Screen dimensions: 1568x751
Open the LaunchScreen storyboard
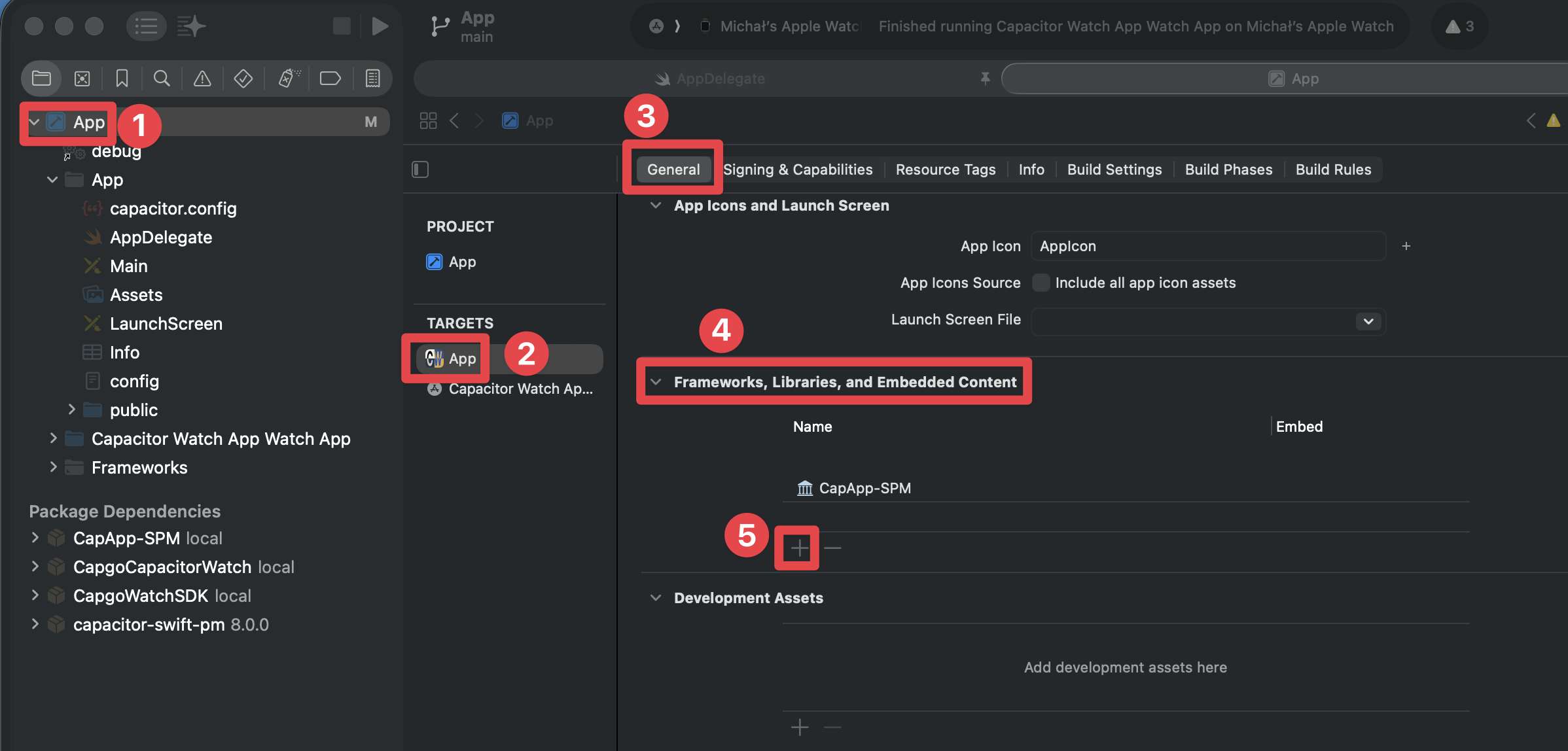click(x=153, y=323)
